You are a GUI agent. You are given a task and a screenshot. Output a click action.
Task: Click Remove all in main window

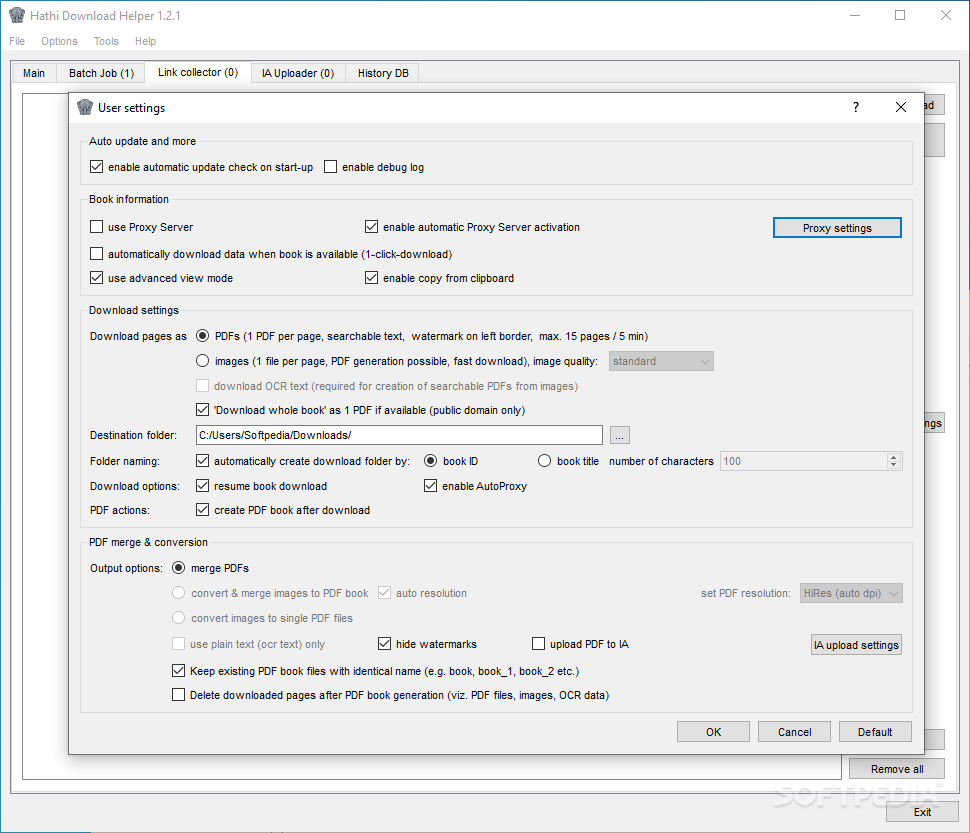click(897, 769)
